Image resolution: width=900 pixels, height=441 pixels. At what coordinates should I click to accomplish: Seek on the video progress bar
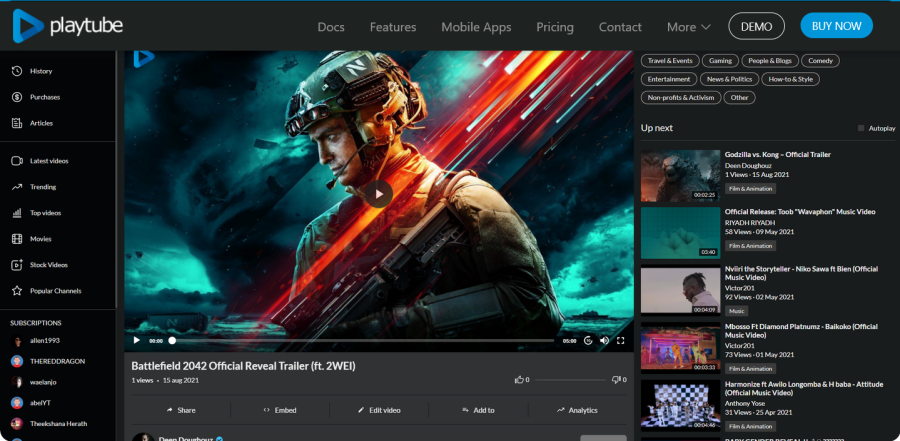(x=362, y=341)
